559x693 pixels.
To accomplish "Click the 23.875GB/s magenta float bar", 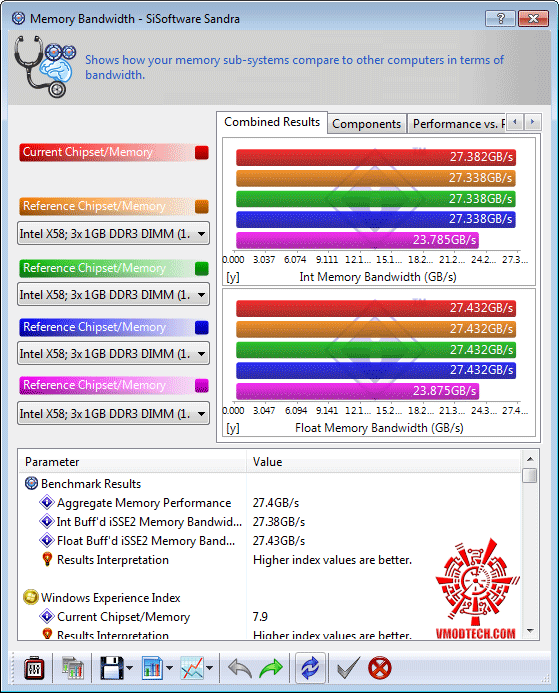I will tap(357, 391).
